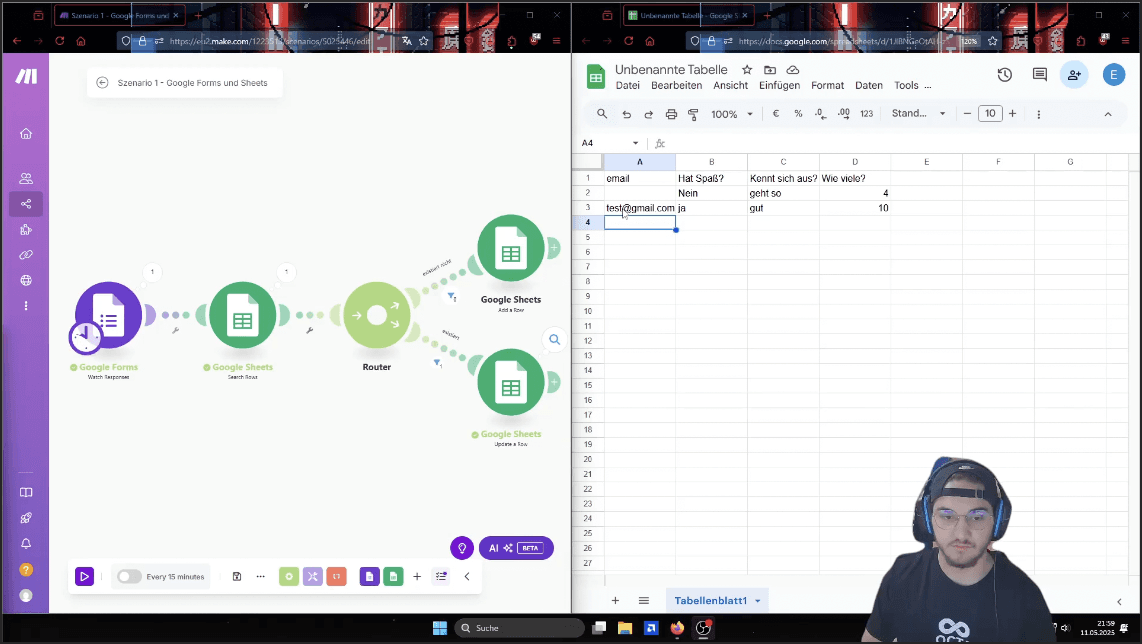The image size is (1142, 644).
Task: Star the Unbenannte Tabelle spreadsheet
Action: tap(747, 70)
